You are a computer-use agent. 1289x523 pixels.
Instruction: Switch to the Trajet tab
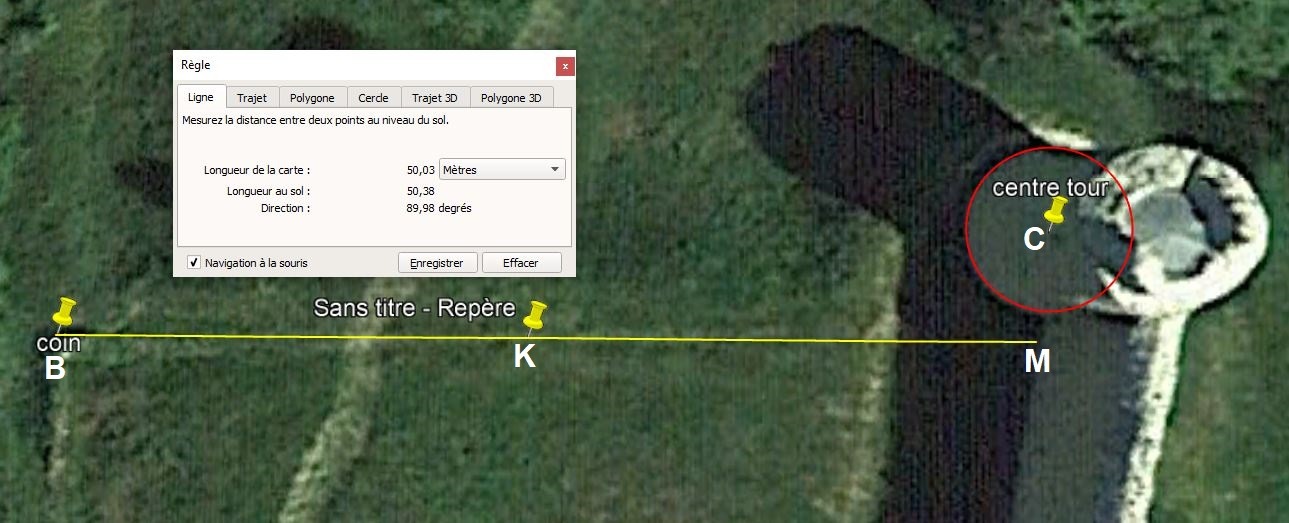click(252, 97)
